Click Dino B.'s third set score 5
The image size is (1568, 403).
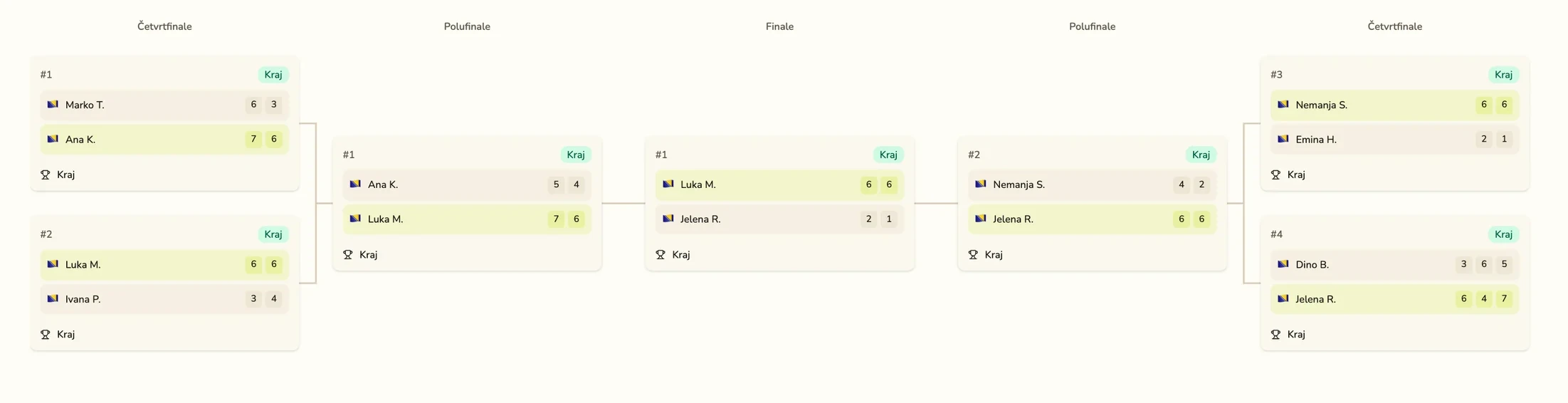[x=1504, y=264]
